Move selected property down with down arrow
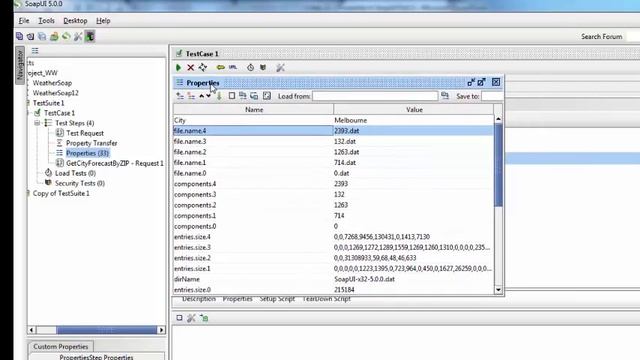The image size is (640, 360). click(209, 96)
